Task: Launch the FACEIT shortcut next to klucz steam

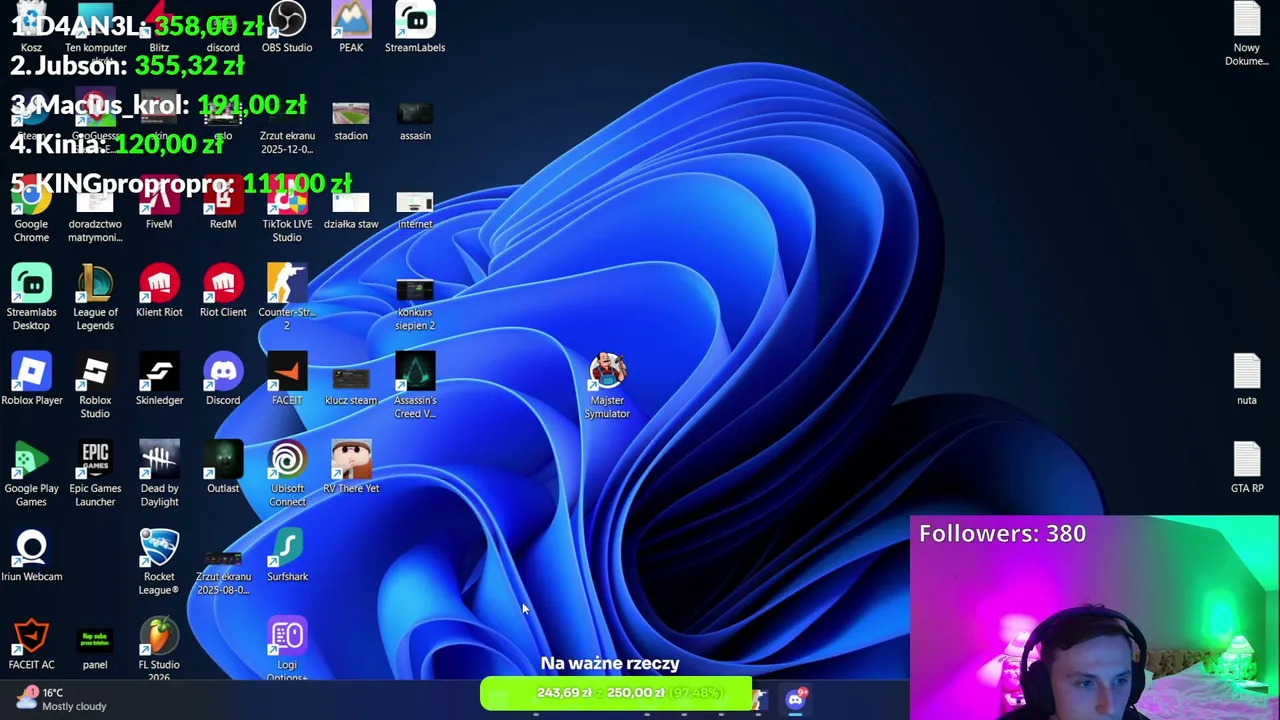Action: [x=287, y=379]
